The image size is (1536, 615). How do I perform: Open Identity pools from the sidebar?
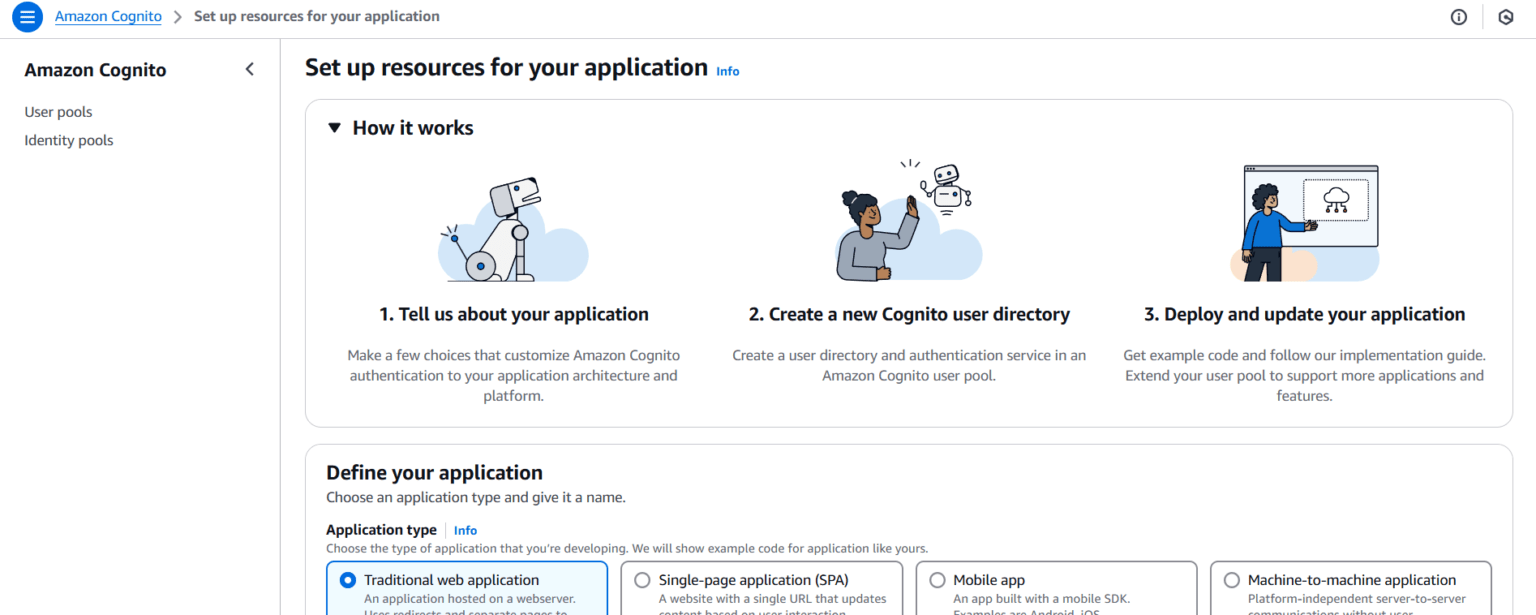[x=68, y=139]
